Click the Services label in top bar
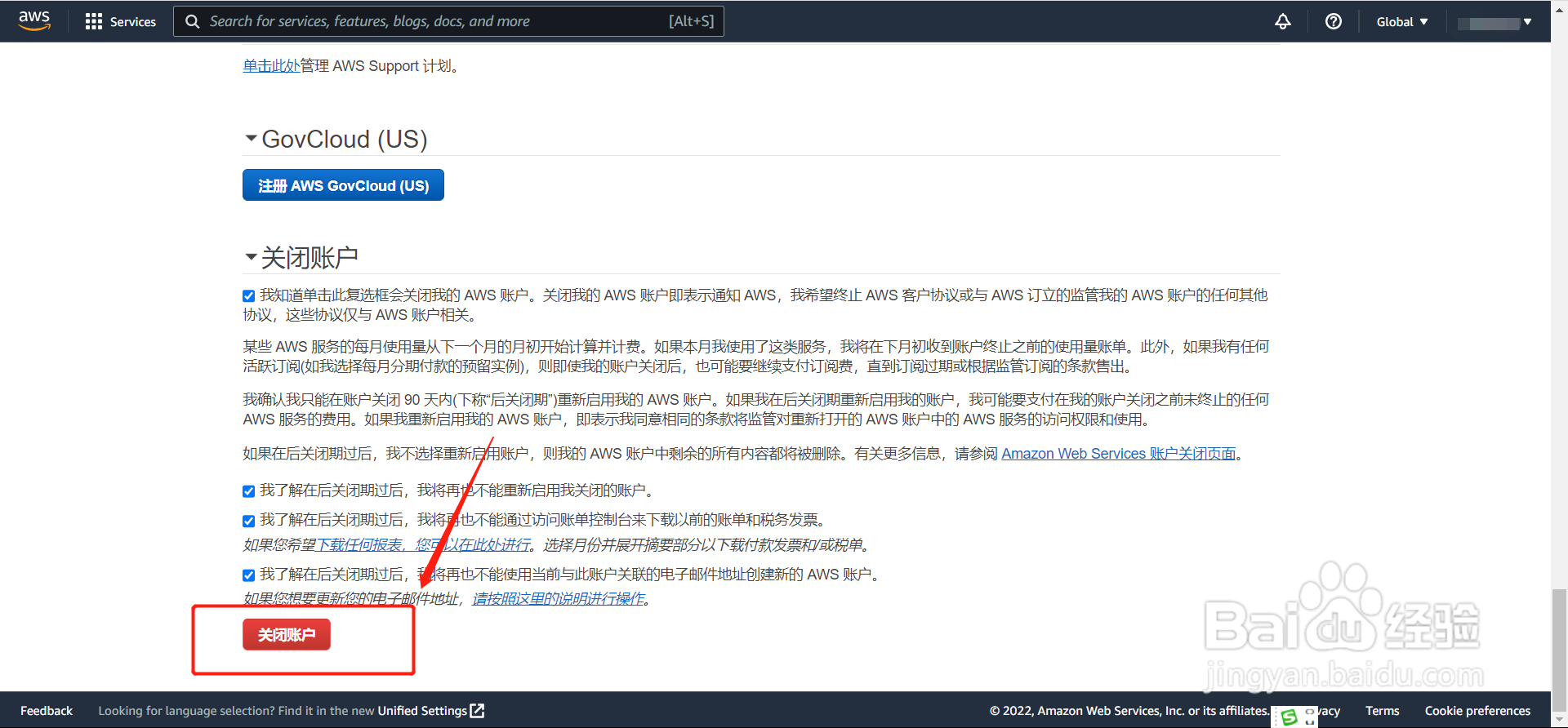Viewport: 1568px width, 728px height. pyautogui.click(x=133, y=22)
